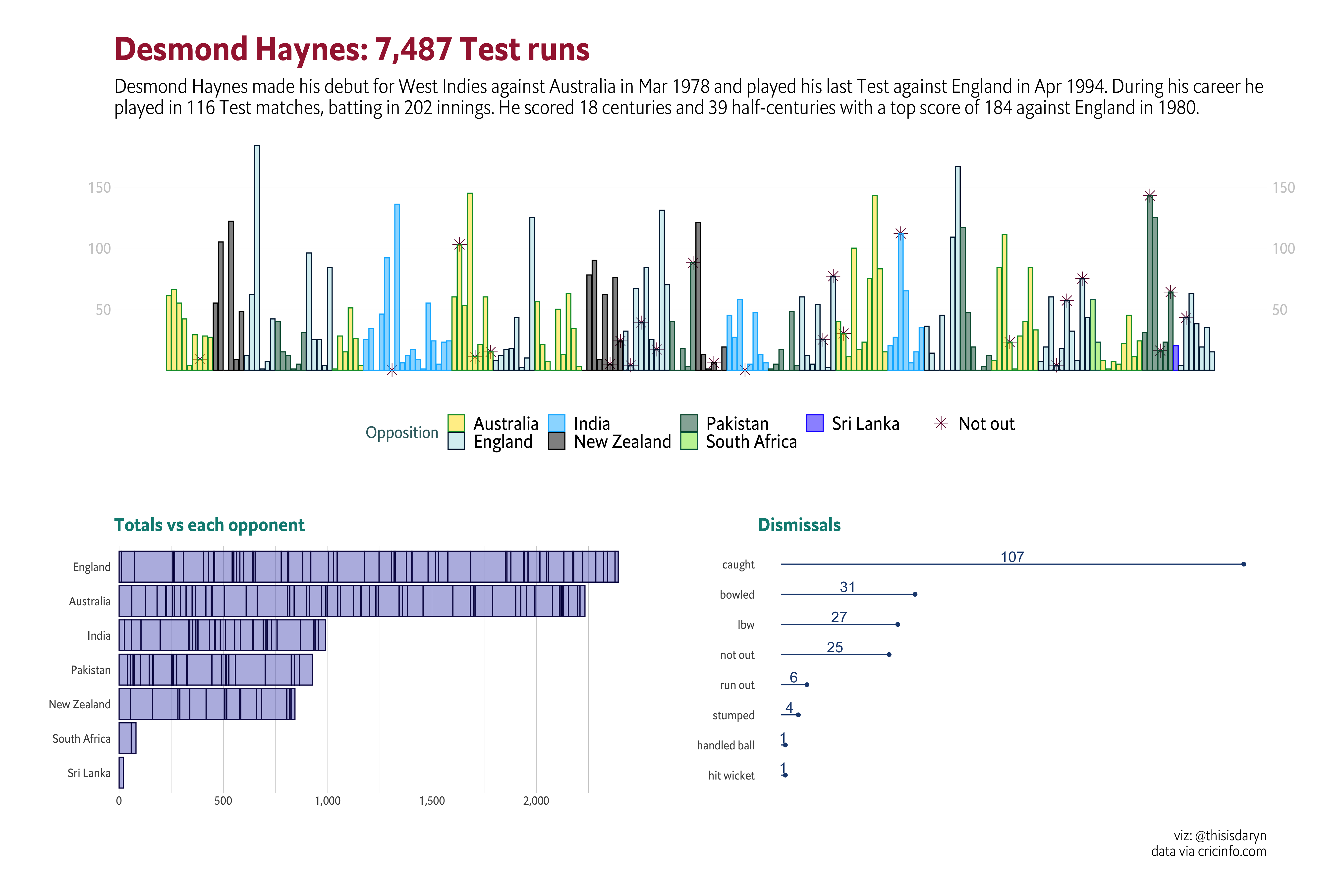Click the New Zealand legend swatch
The width and height of the screenshot is (1344, 896).
click(556, 441)
